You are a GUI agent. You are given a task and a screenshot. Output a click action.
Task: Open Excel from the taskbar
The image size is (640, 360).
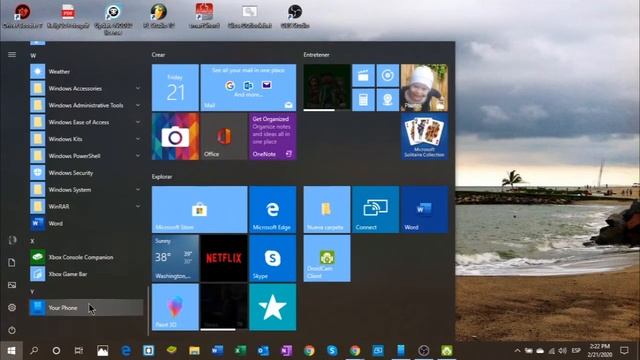point(240,351)
